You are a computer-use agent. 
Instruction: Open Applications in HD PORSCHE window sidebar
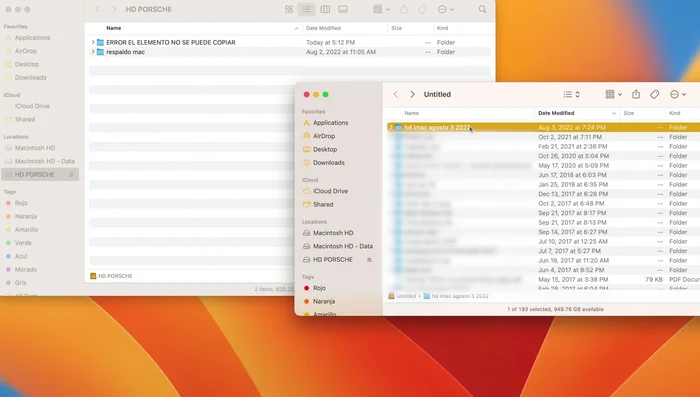pos(32,38)
